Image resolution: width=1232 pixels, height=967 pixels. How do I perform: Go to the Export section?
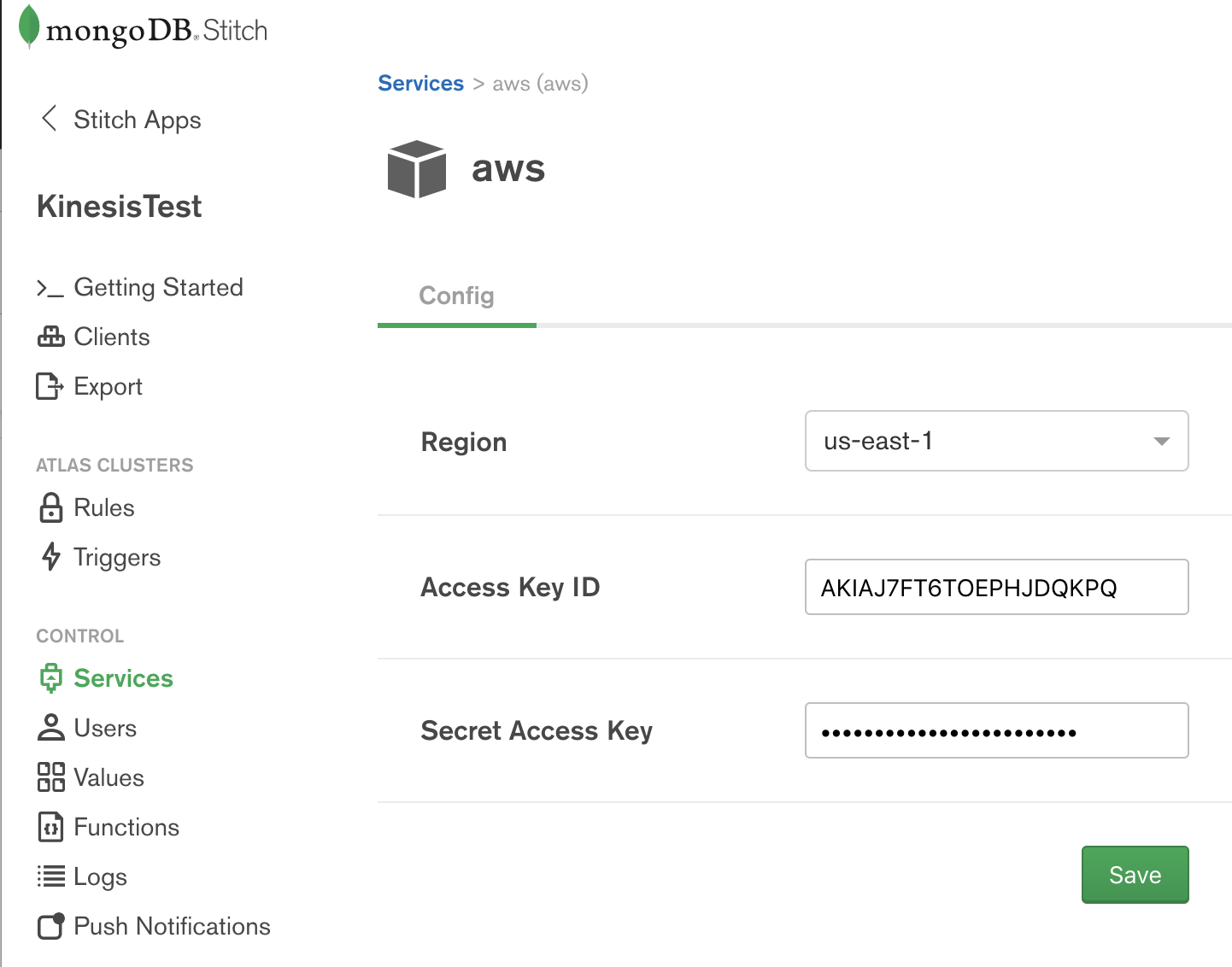point(108,386)
